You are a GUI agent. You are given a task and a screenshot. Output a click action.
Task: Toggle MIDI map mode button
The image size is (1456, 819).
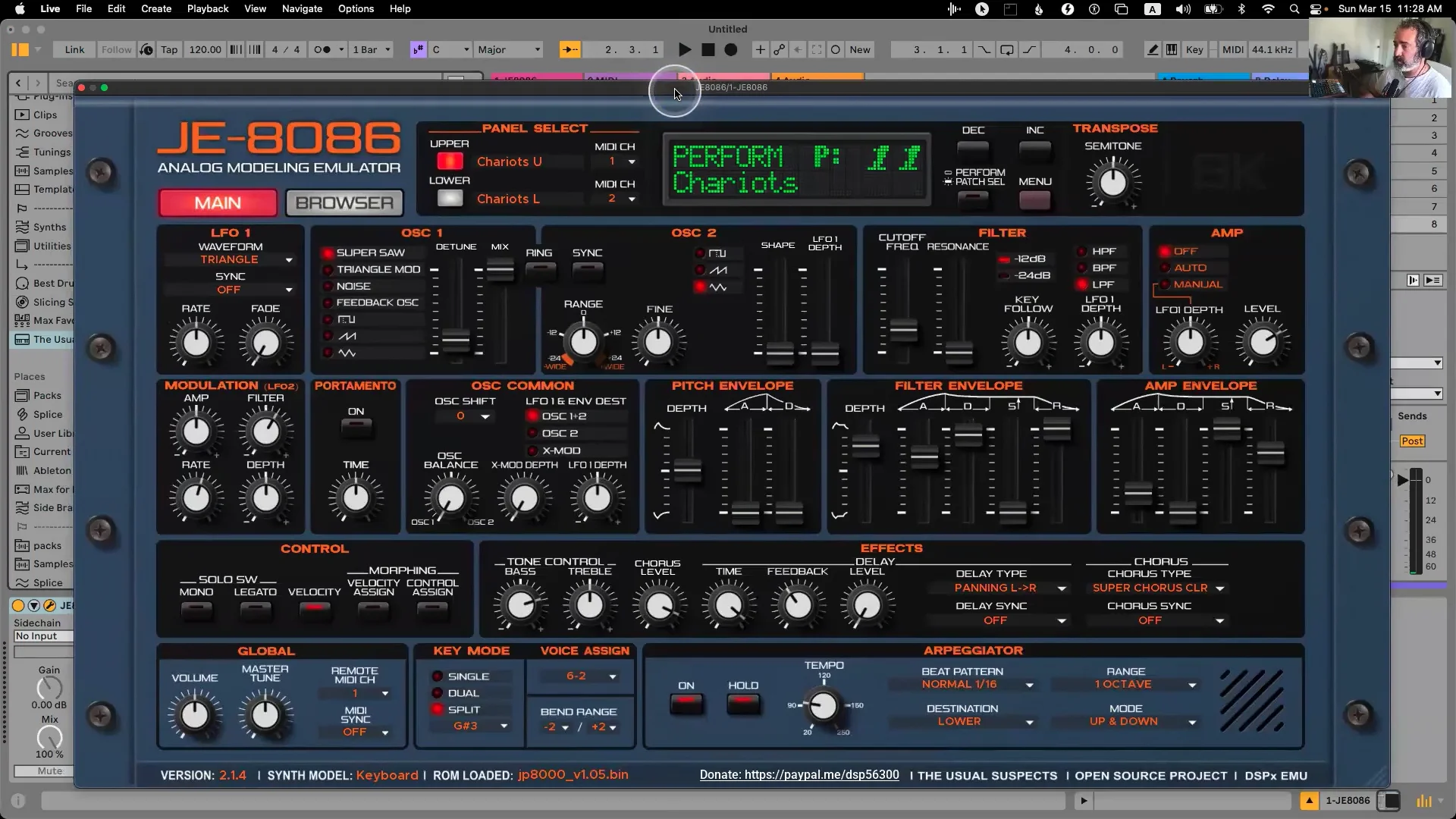pos(1233,50)
